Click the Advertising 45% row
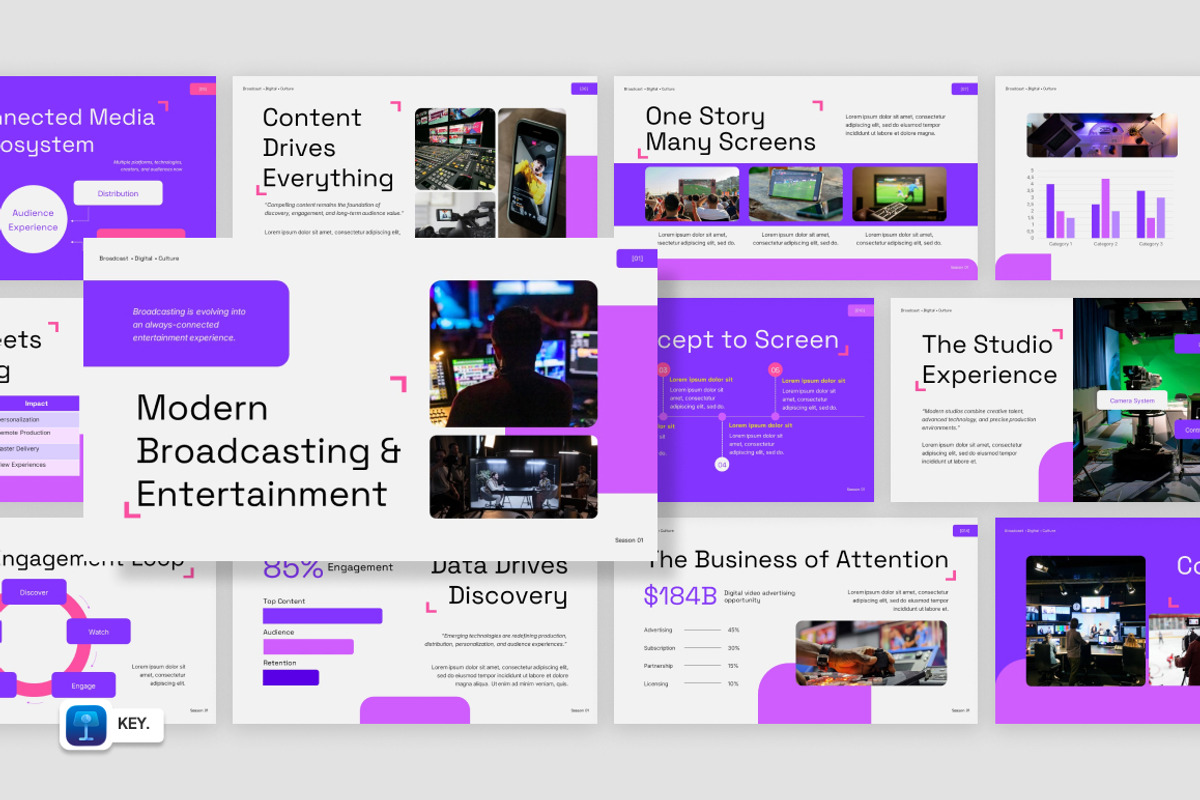The height and width of the screenshot is (800, 1200). coord(692,630)
